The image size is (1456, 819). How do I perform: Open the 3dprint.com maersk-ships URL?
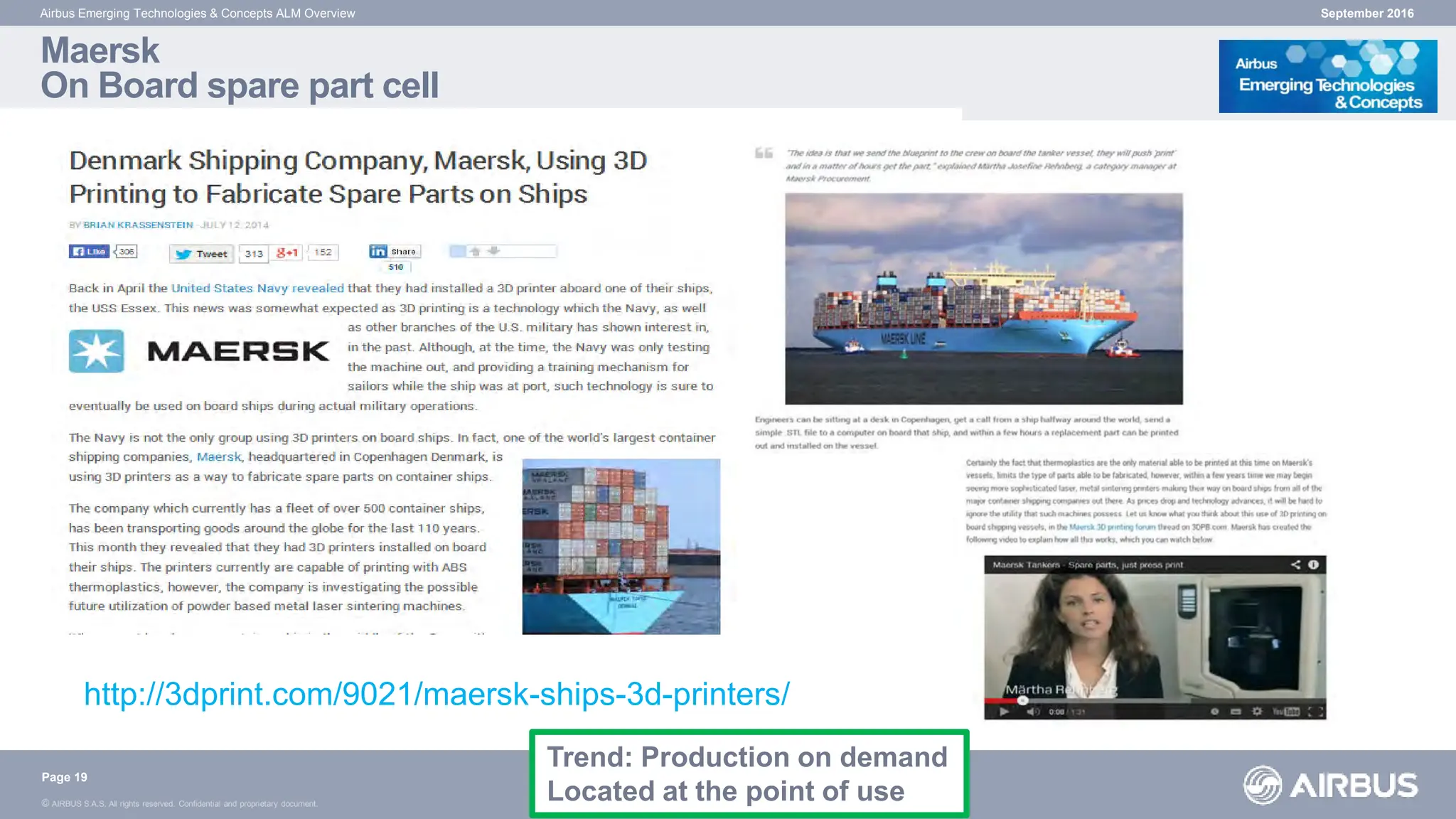437,694
